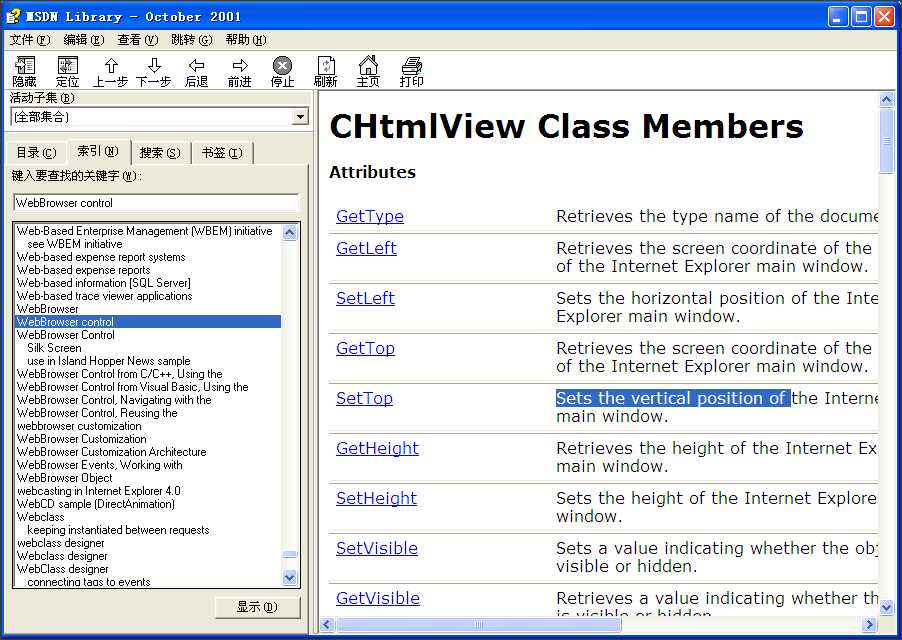Switch to the 搜索(S) search tab
This screenshot has height=640, width=902.
click(160, 153)
